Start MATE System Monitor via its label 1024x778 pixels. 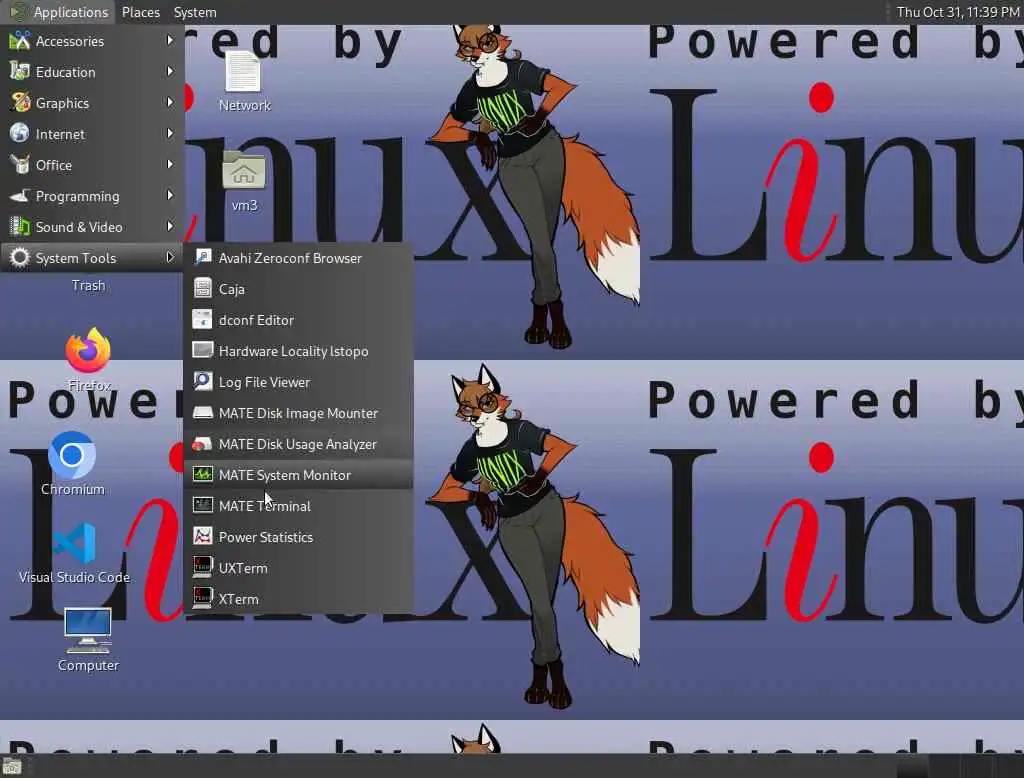click(x=285, y=475)
